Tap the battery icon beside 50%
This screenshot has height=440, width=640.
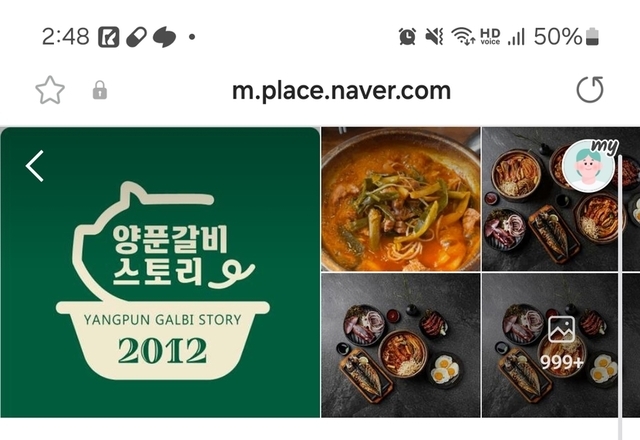pos(592,36)
